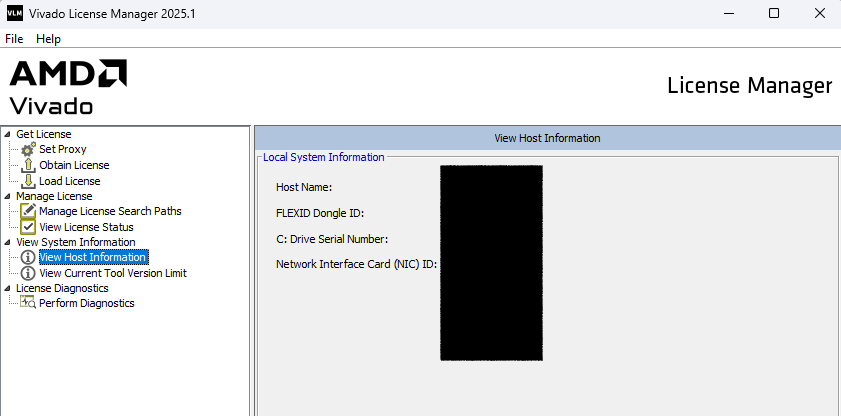Click the Set Proxy gear icon
Viewport: 841px width, 416px height.
tap(28, 149)
